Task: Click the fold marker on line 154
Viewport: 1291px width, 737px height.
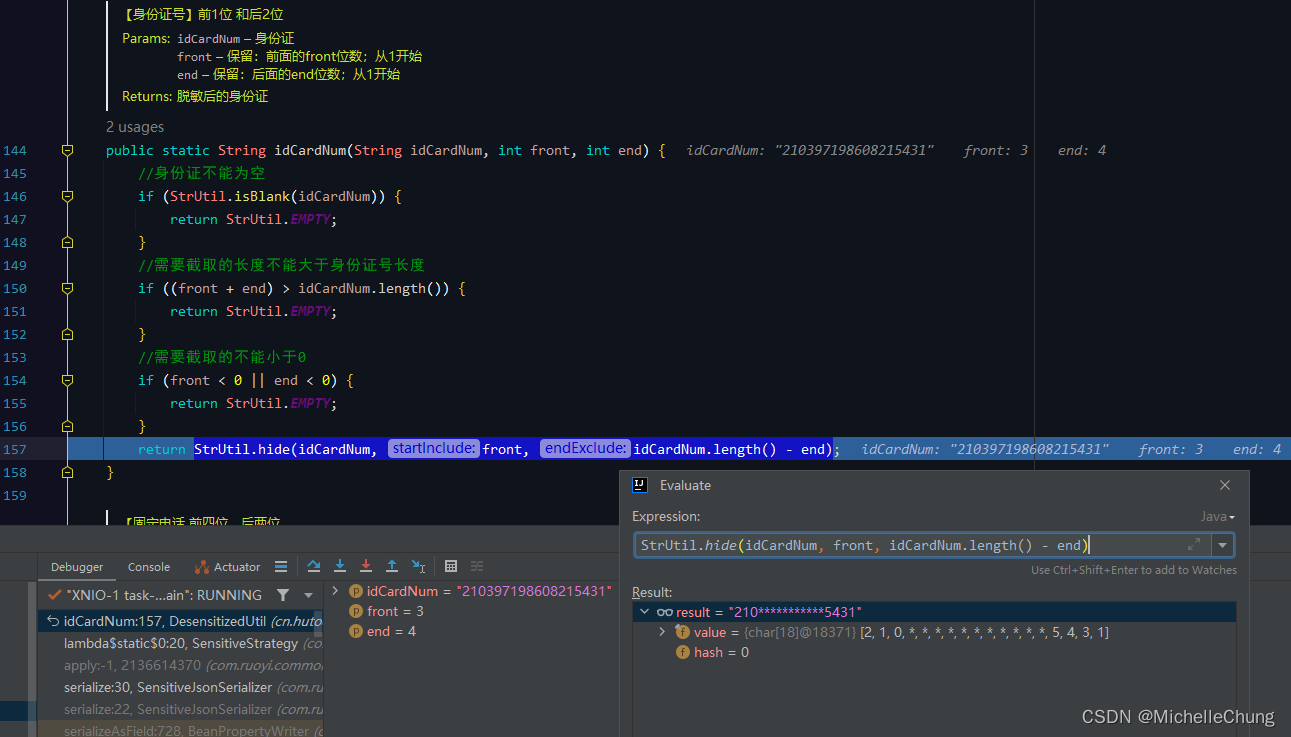Action: click(67, 380)
